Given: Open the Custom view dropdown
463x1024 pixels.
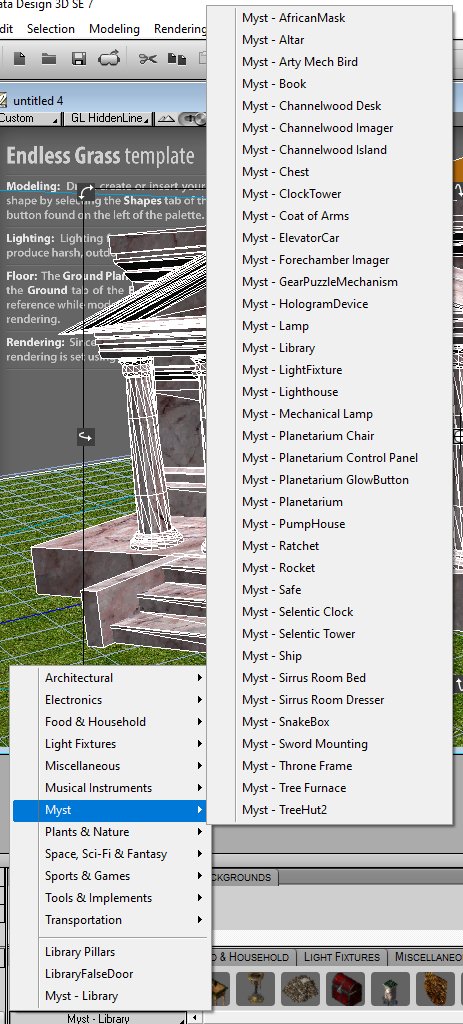Looking at the screenshot, I should tap(29, 118).
